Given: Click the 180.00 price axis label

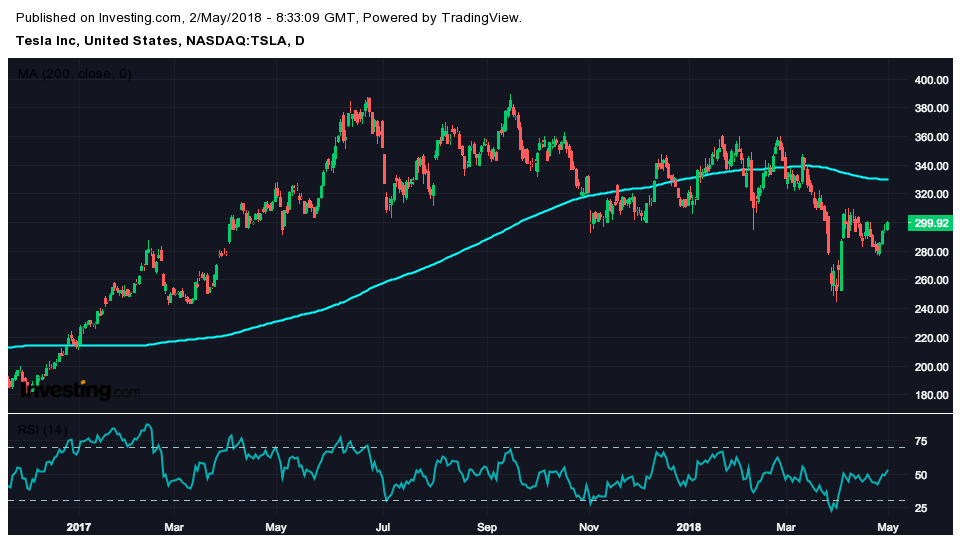Looking at the screenshot, I should coord(931,395).
